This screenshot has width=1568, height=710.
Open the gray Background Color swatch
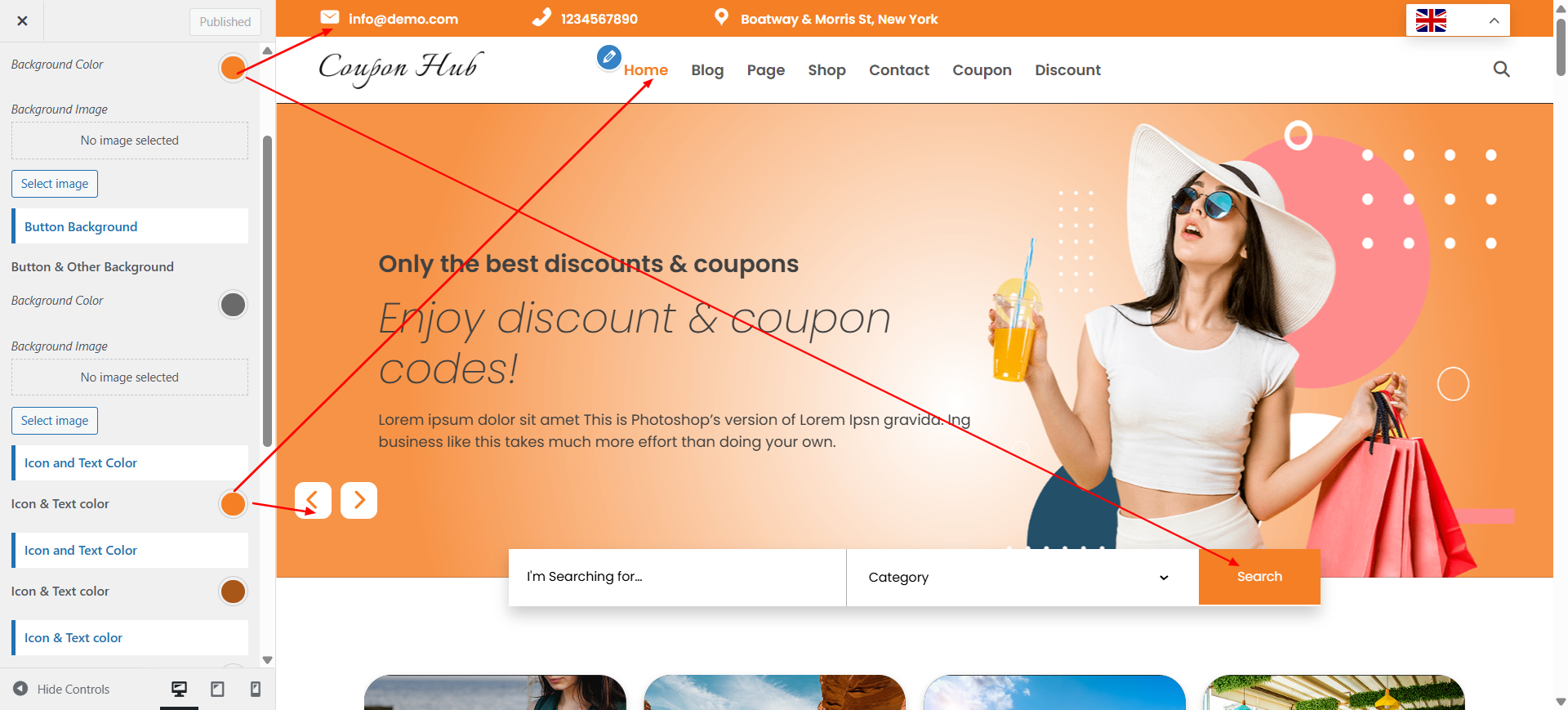tap(233, 305)
